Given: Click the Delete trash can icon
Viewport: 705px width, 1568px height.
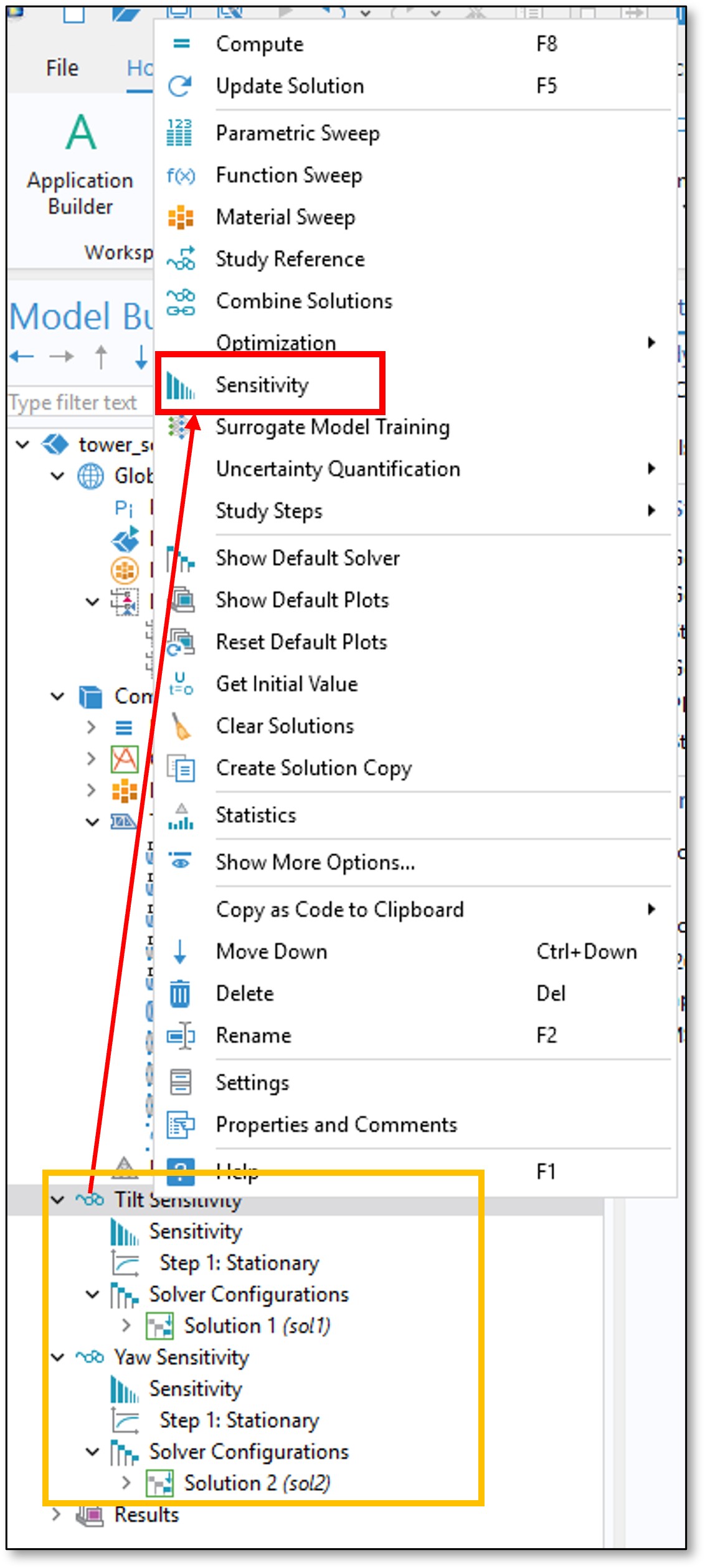Looking at the screenshot, I should coord(181,993).
